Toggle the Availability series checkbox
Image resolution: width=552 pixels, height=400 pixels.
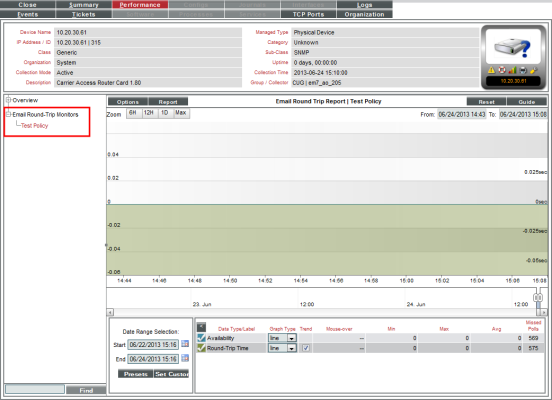[201, 338]
